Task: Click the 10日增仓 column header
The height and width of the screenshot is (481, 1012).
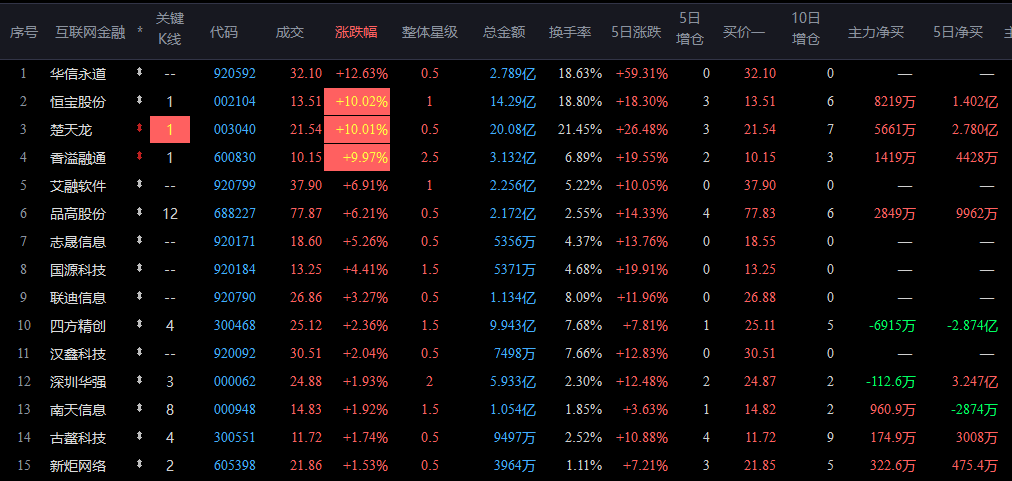Action: coord(806,30)
